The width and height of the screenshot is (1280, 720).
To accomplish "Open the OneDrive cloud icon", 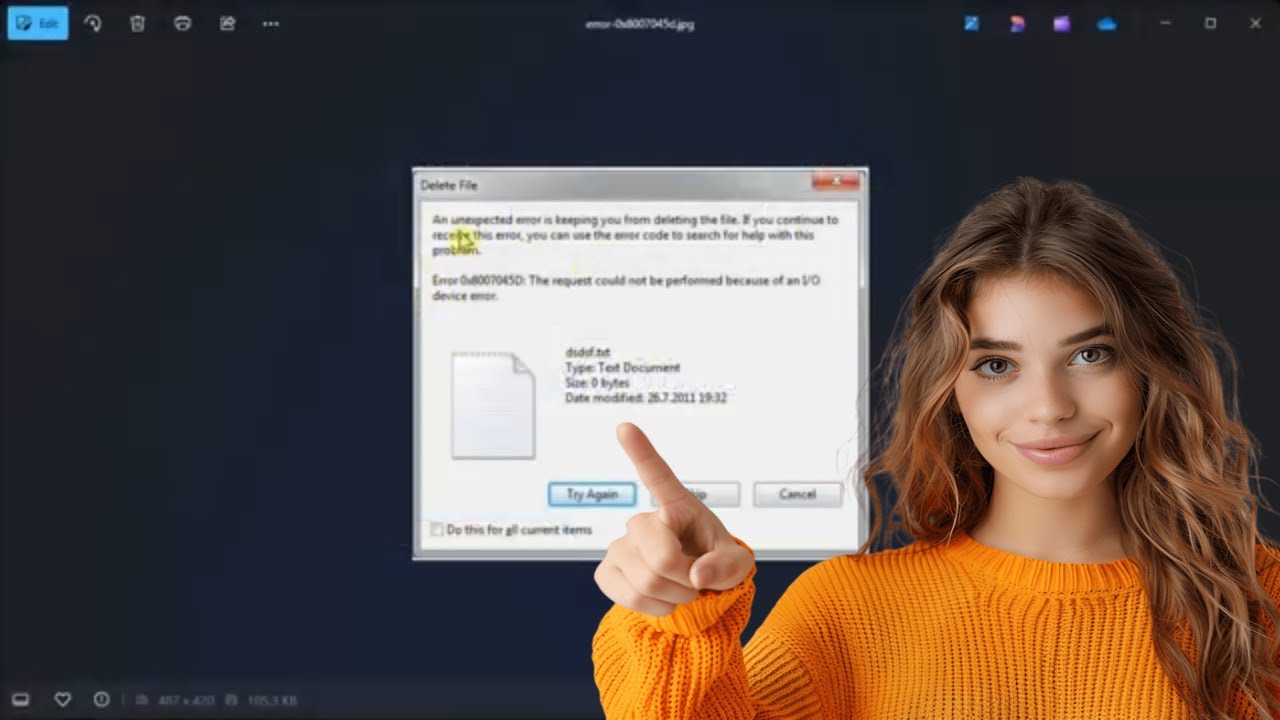I will tap(1107, 23).
